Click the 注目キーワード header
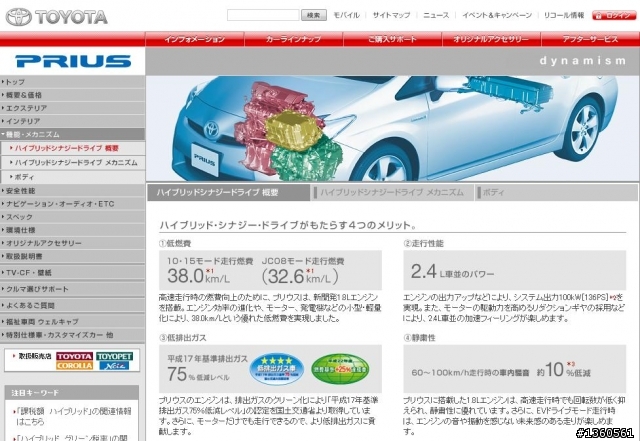 click(x=71, y=392)
